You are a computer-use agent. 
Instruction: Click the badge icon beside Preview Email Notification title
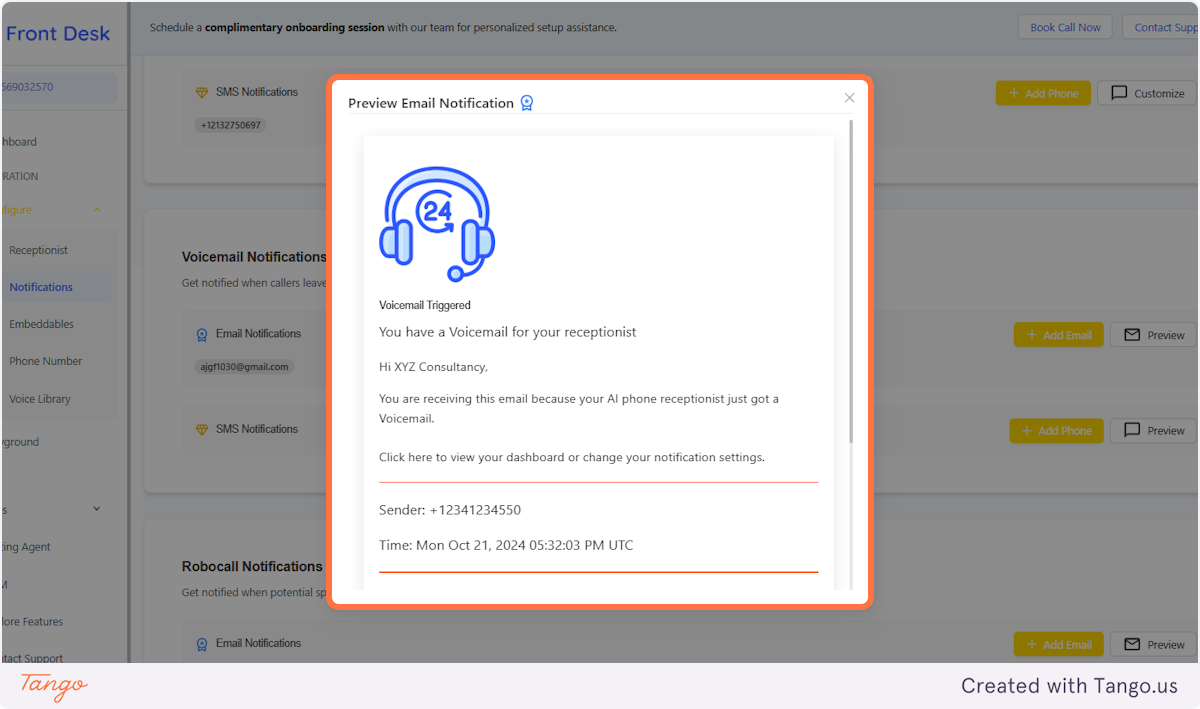[527, 102]
